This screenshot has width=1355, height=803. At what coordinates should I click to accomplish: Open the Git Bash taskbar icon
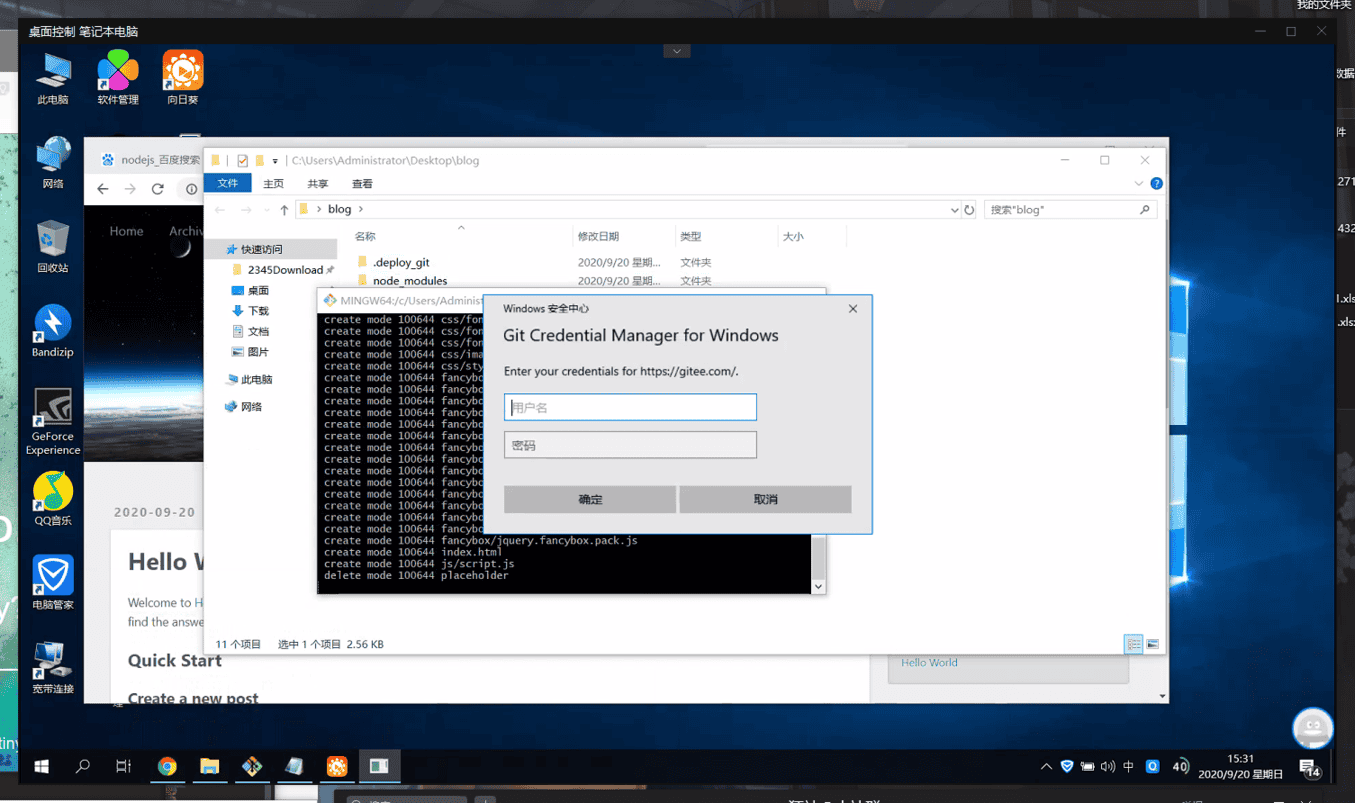pyautogui.click(x=252, y=766)
